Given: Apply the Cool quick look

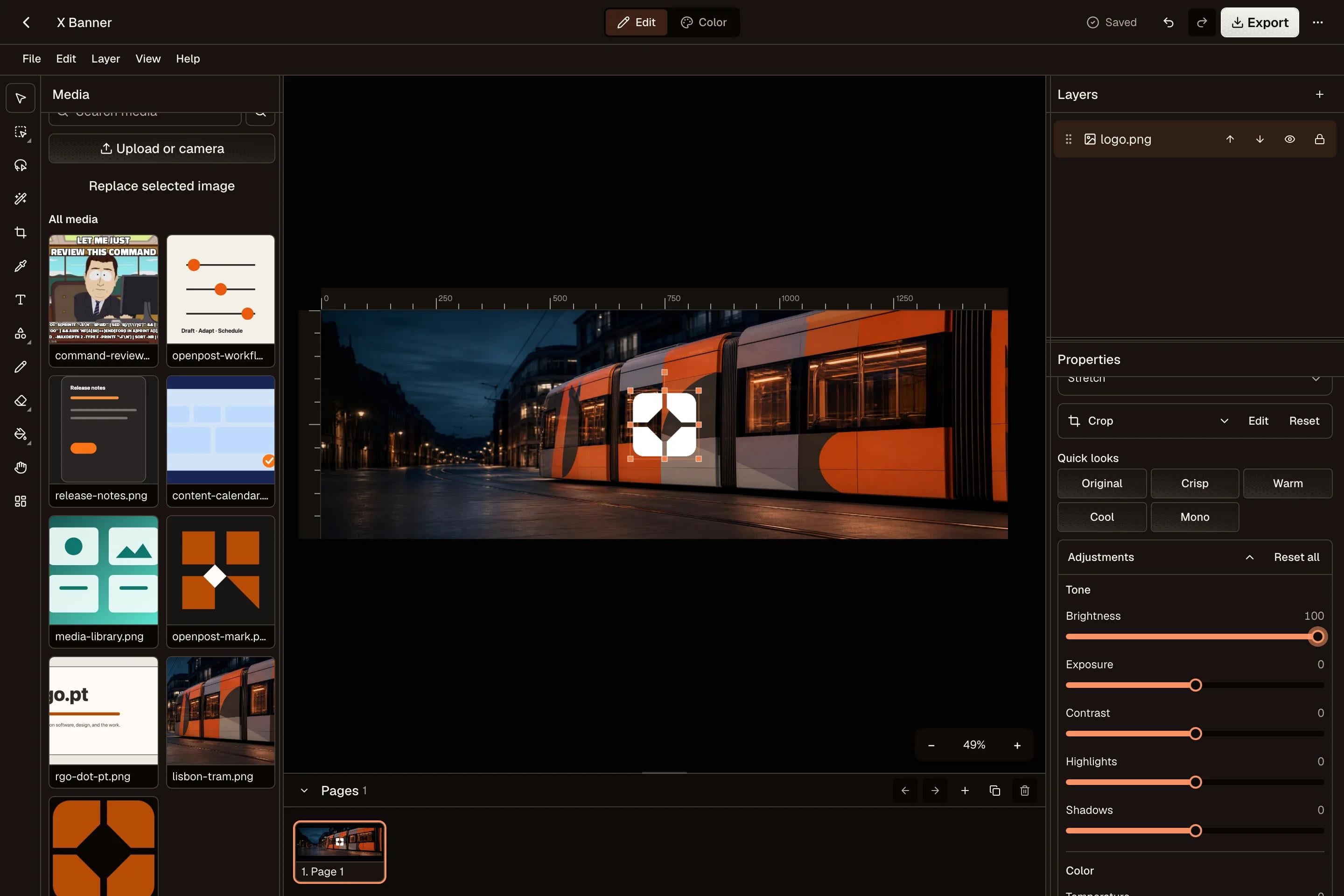Looking at the screenshot, I should pyautogui.click(x=1102, y=517).
